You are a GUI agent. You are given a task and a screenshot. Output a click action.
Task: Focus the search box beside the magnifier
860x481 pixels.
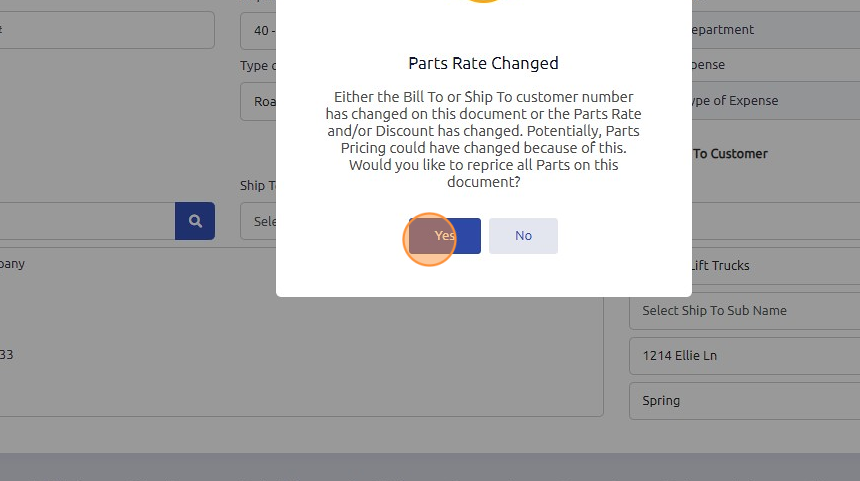click(85, 221)
